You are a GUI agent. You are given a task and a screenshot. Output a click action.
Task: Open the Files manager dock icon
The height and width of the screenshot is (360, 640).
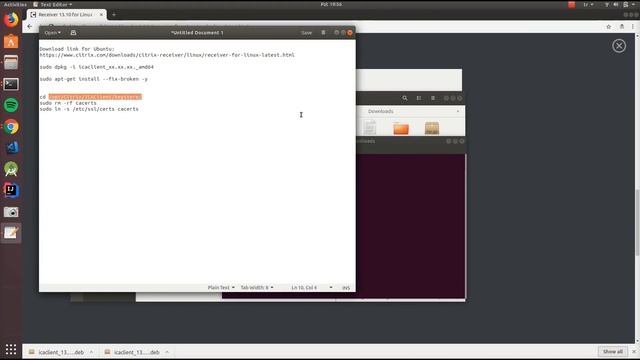tap(11, 63)
